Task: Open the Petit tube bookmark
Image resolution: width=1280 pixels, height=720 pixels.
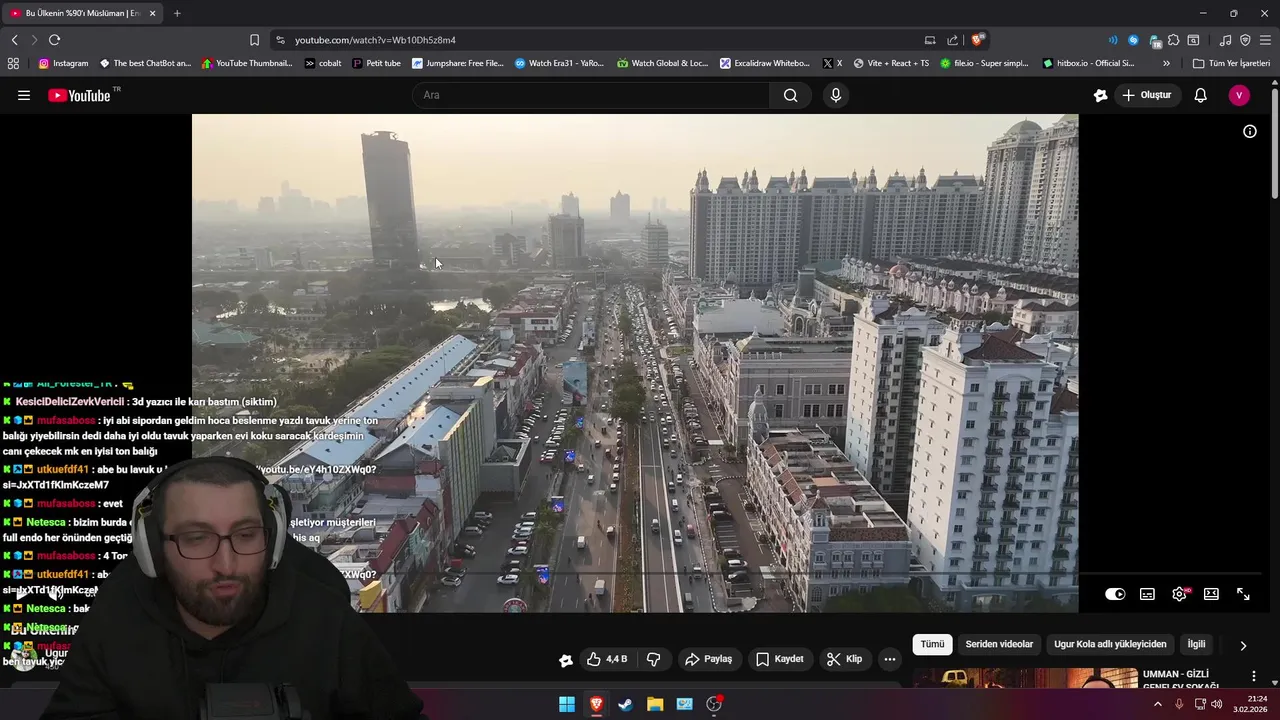Action: pyautogui.click(x=377, y=63)
